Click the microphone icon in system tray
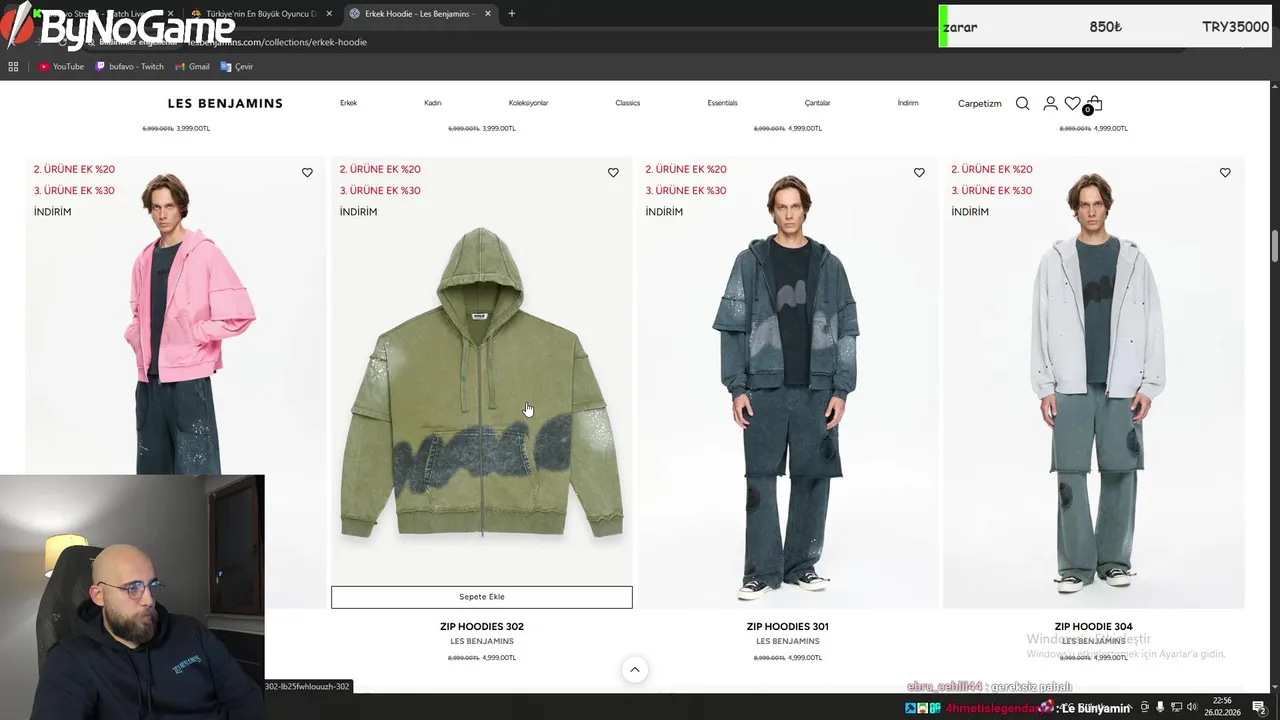 tap(1160, 707)
